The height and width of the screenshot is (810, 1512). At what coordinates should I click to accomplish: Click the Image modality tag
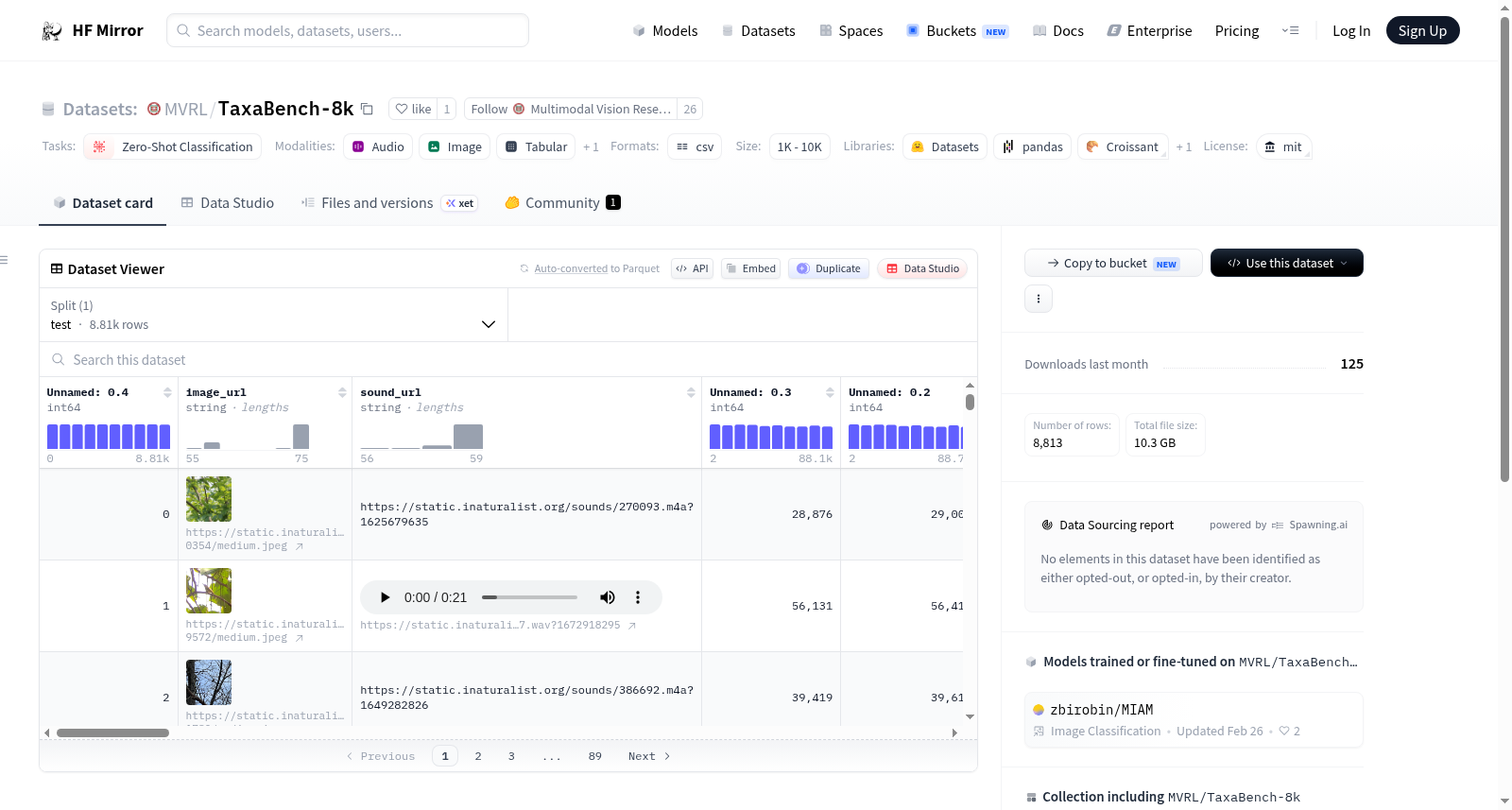click(x=455, y=147)
